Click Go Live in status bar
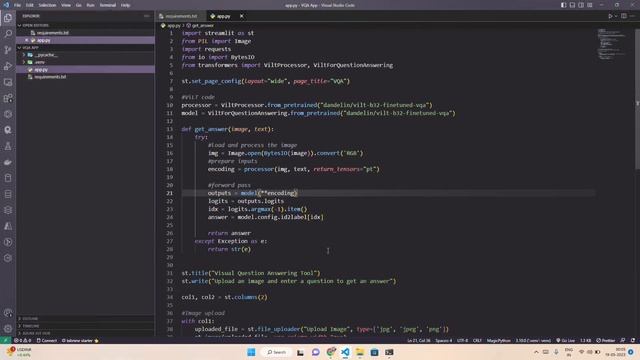The width and height of the screenshot is (640, 360). (565, 340)
